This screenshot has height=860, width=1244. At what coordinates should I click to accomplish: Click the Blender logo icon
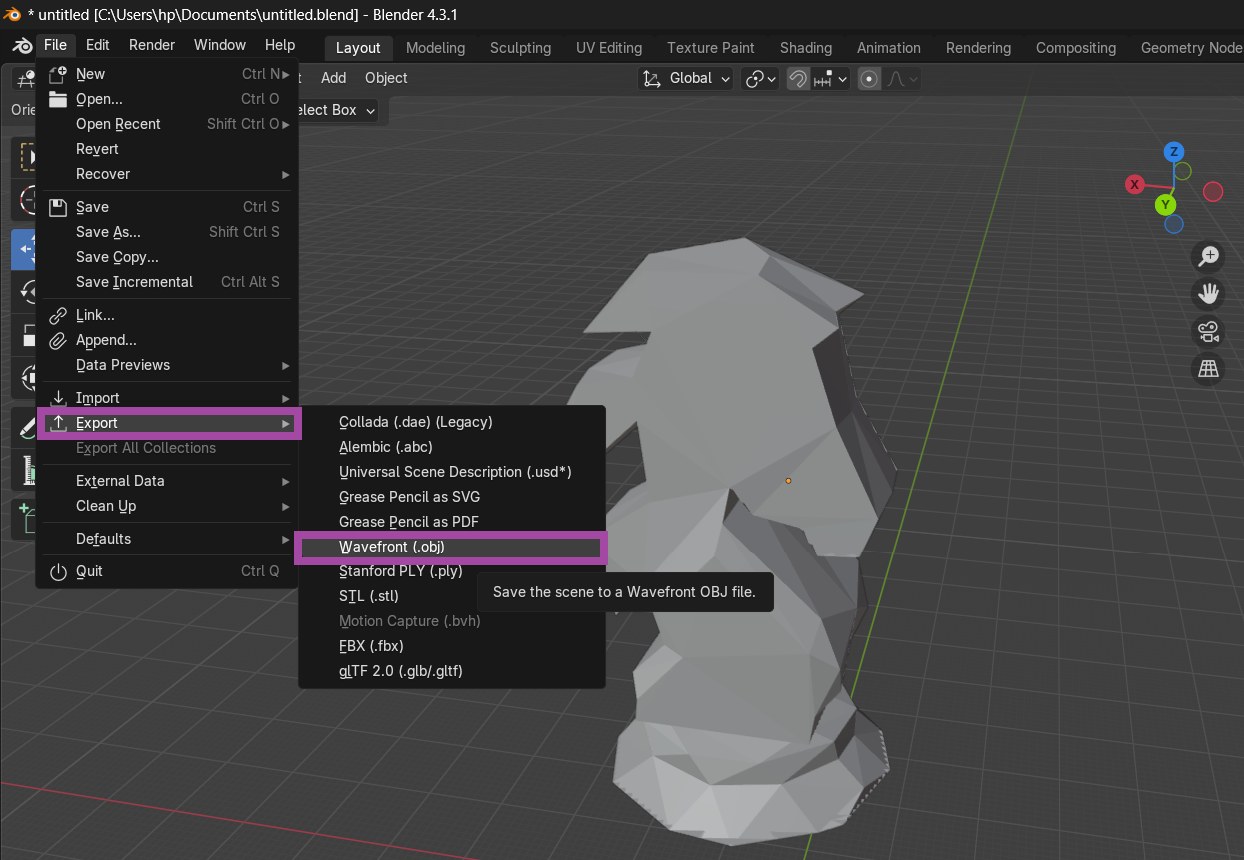(x=22, y=46)
